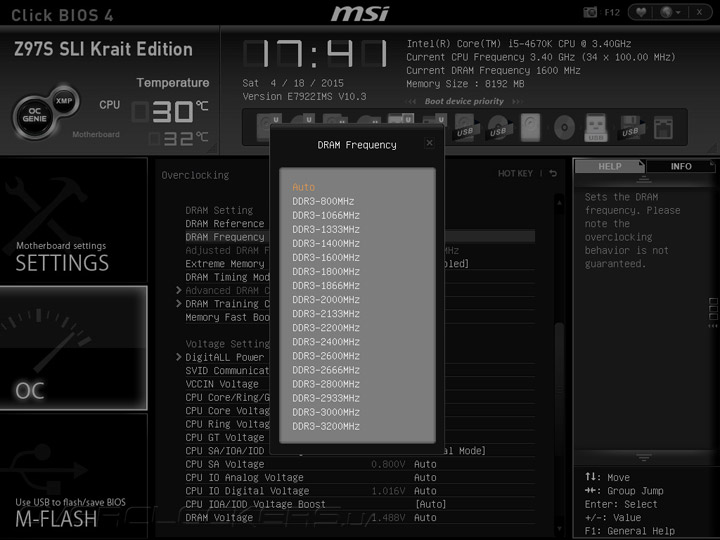This screenshot has width=720, height=540.
Task: Pick the DDR3-2400MHz entry
Action: point(326,342)
